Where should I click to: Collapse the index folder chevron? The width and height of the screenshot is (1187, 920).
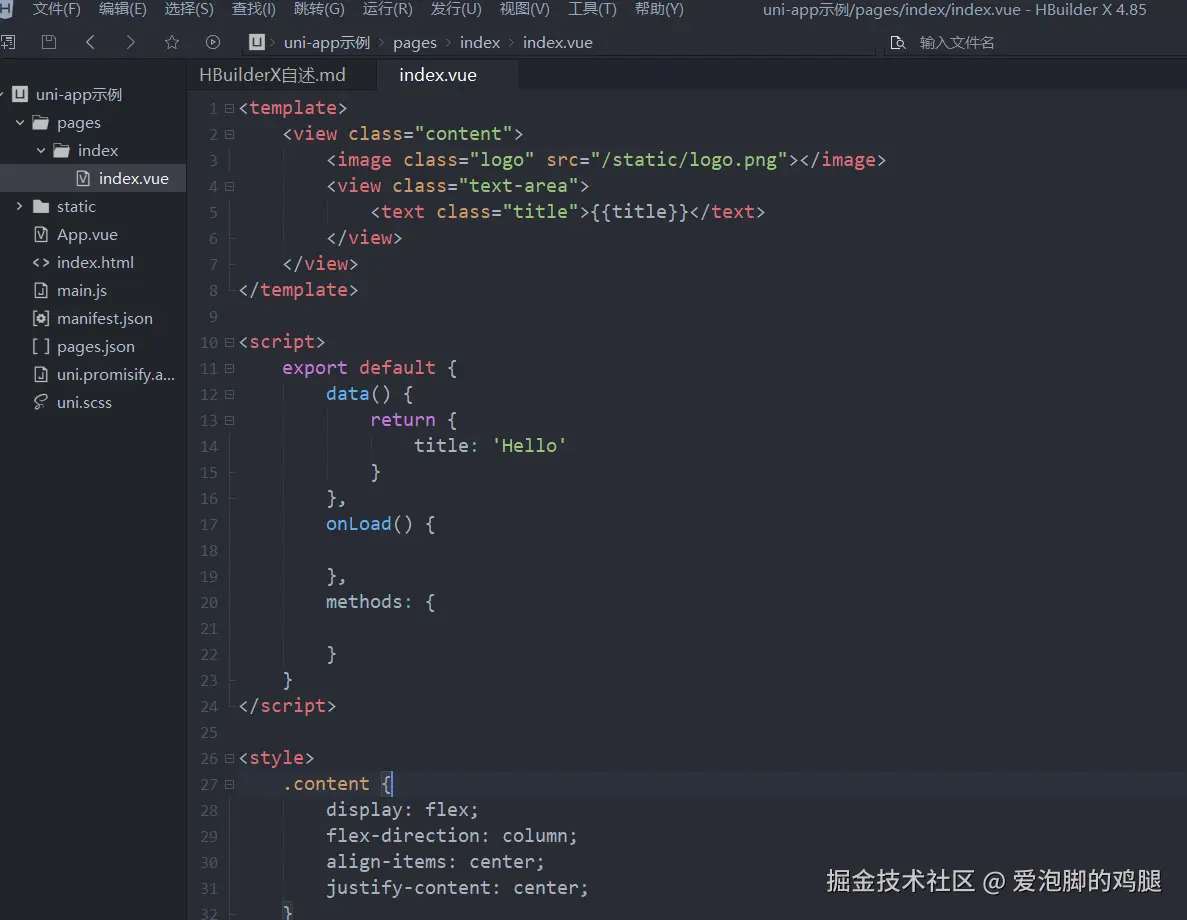[x=41, y=151]
